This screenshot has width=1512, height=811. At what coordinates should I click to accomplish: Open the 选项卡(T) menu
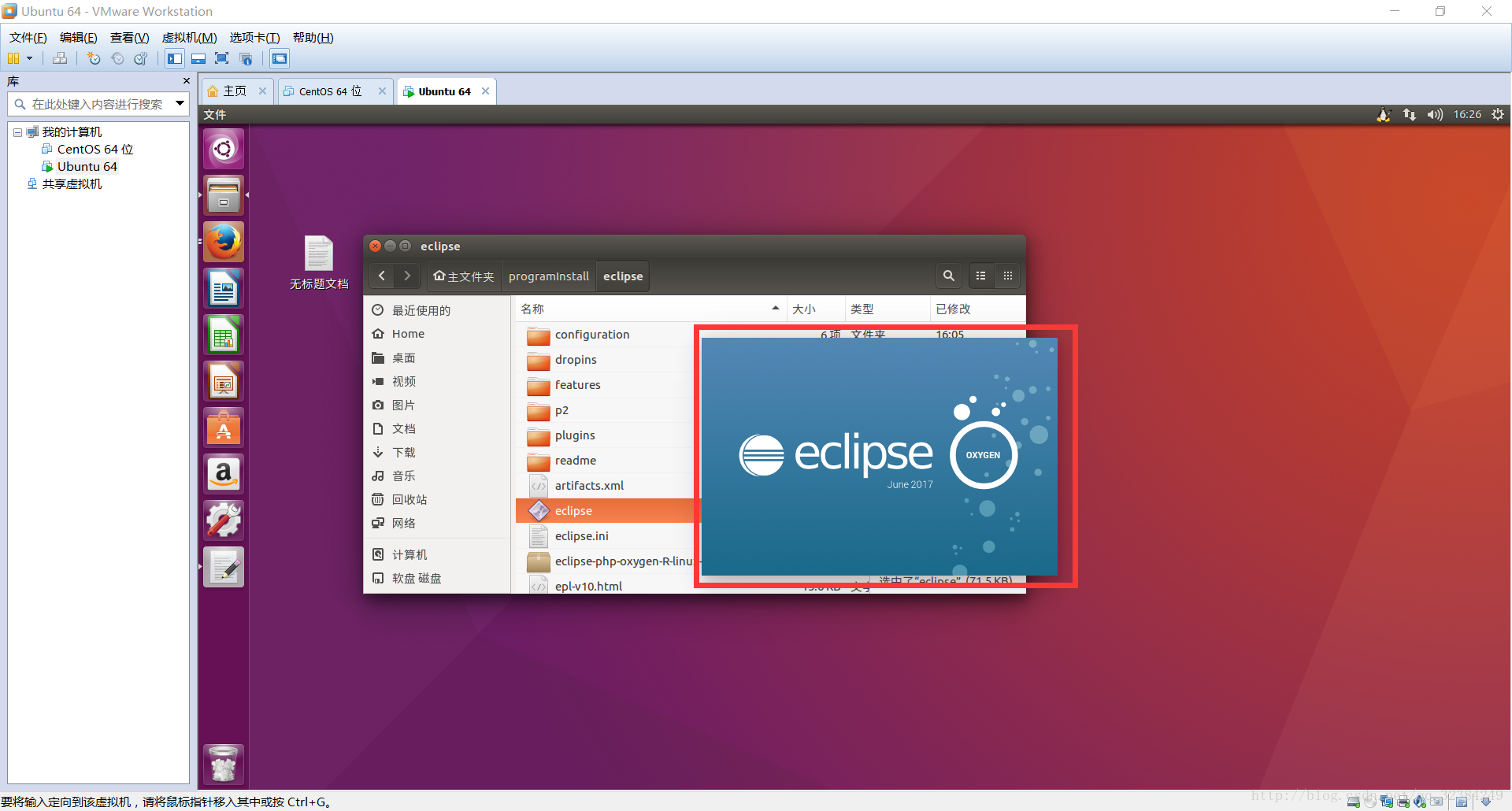tap(255, 38)
